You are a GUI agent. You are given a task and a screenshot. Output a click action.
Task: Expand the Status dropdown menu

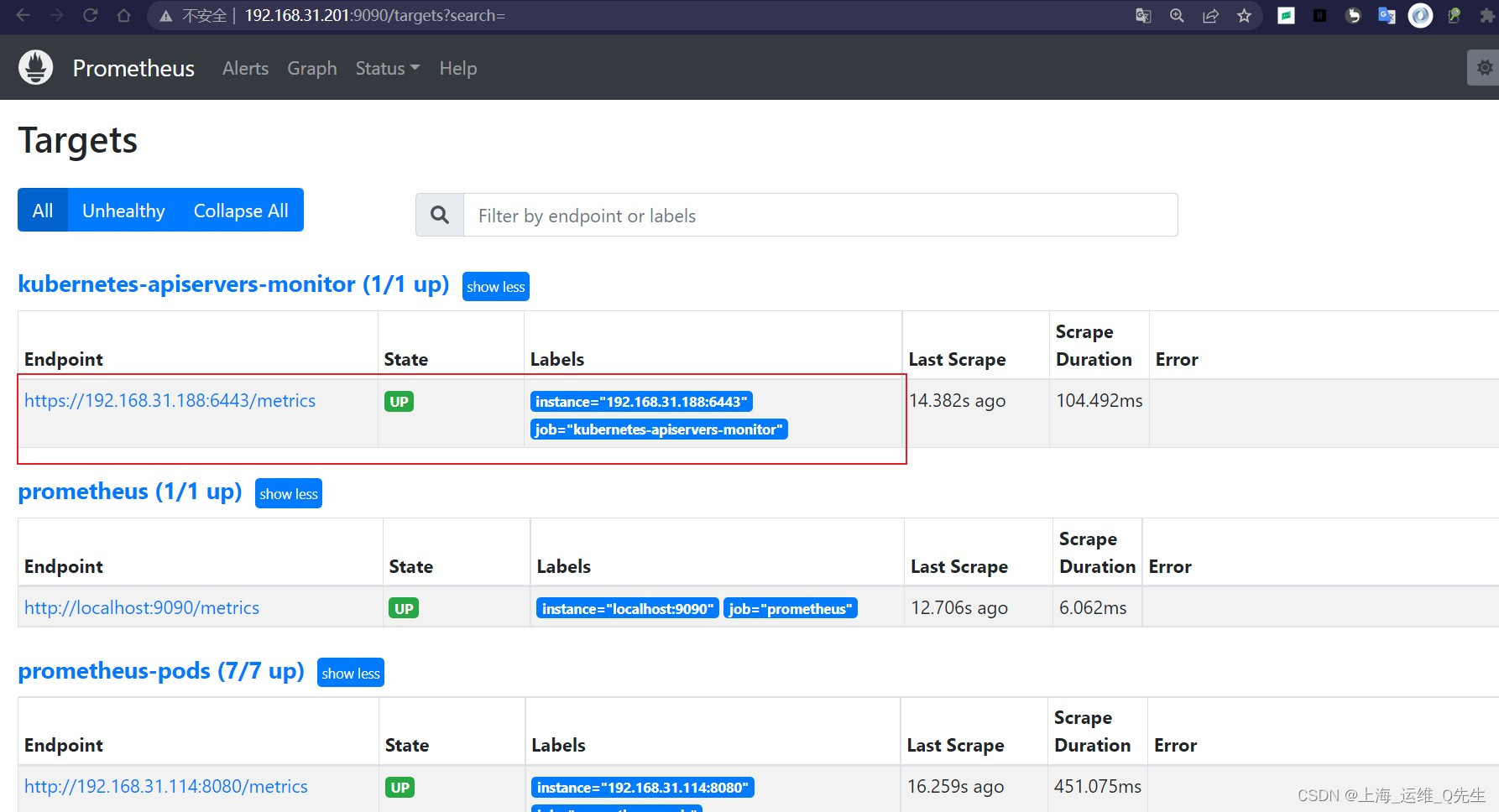[x=387, y=68]
